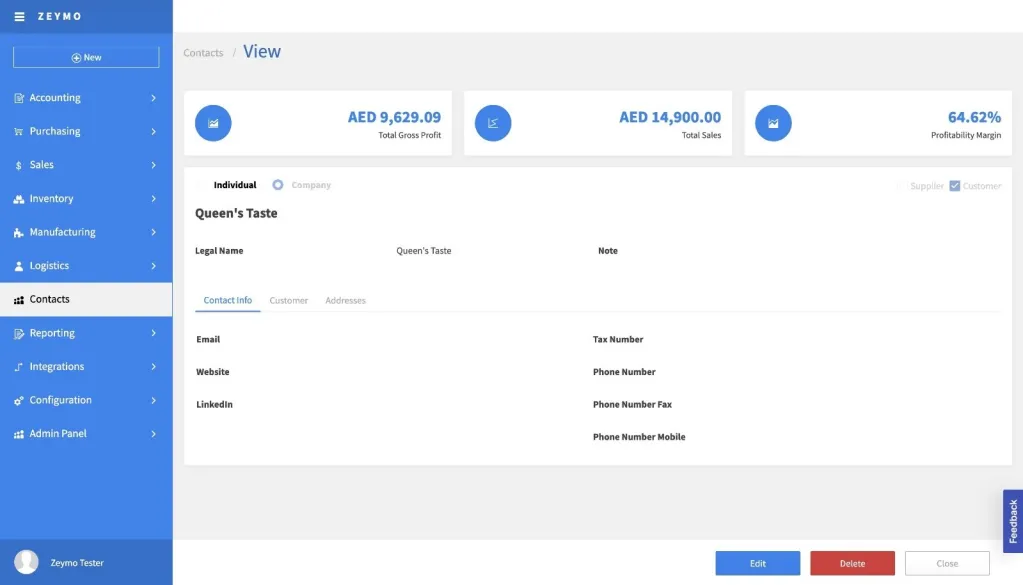1023x585 pixels.
Task: Open the Sales sidebar menu
Action: [x=86, y=165]
